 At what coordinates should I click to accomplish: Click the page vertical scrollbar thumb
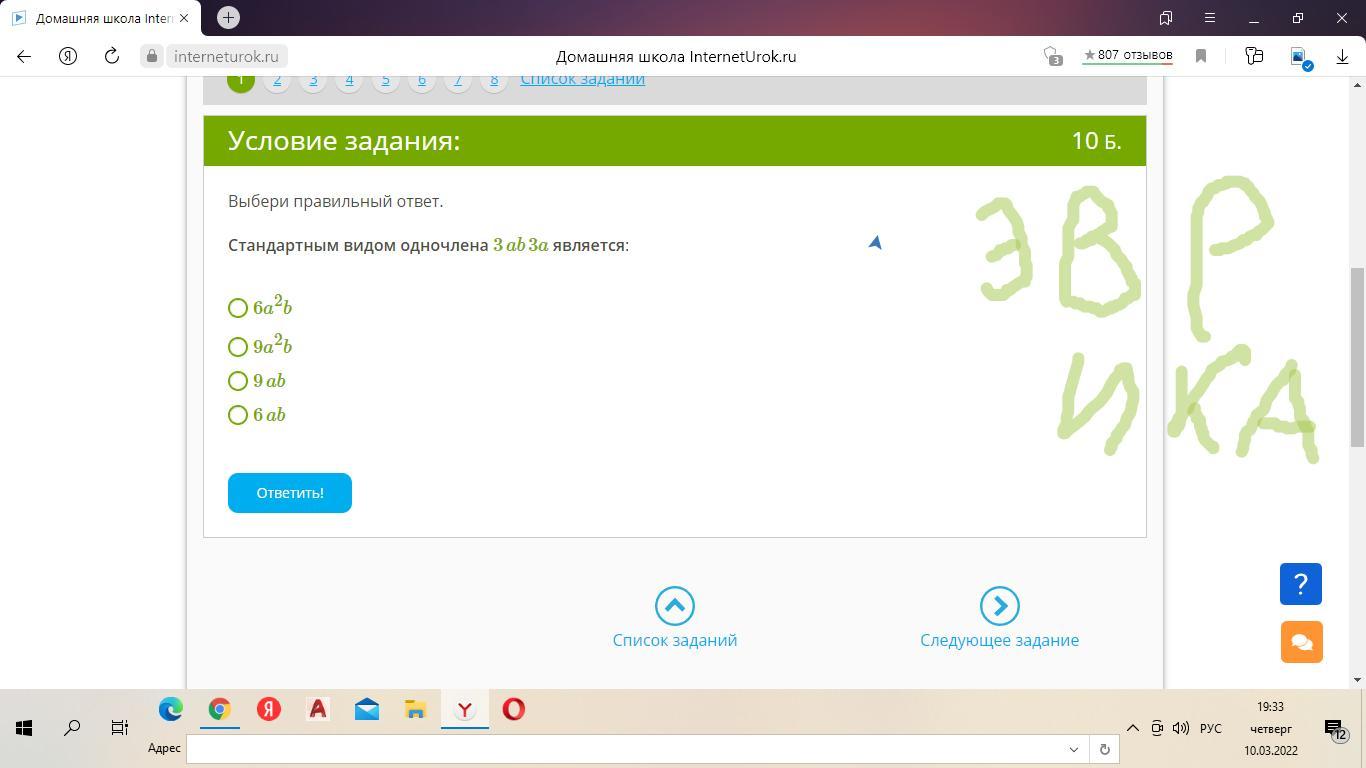[x=1358, y=357]
